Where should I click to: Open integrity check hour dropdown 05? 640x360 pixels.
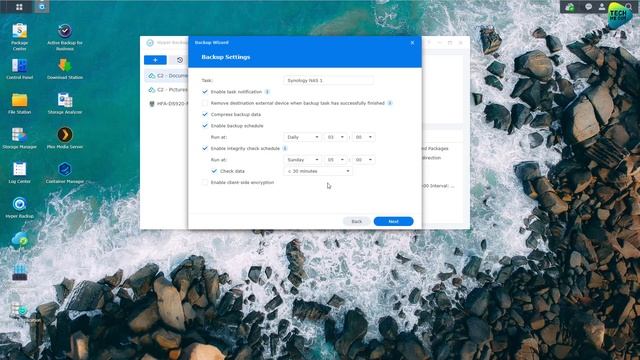pos(336,160)
